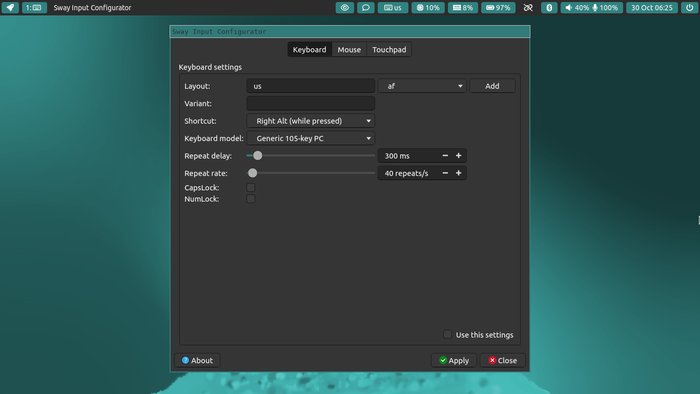Click the eye icon in the status bar

345,8
